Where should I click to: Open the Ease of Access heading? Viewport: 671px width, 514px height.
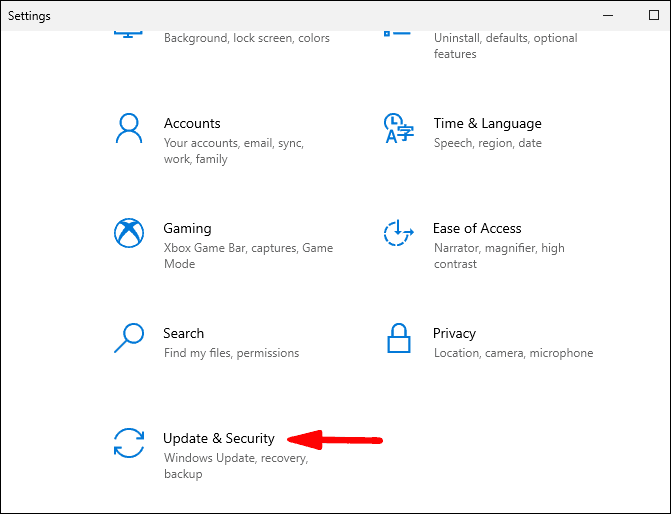[x=477, y=229]
